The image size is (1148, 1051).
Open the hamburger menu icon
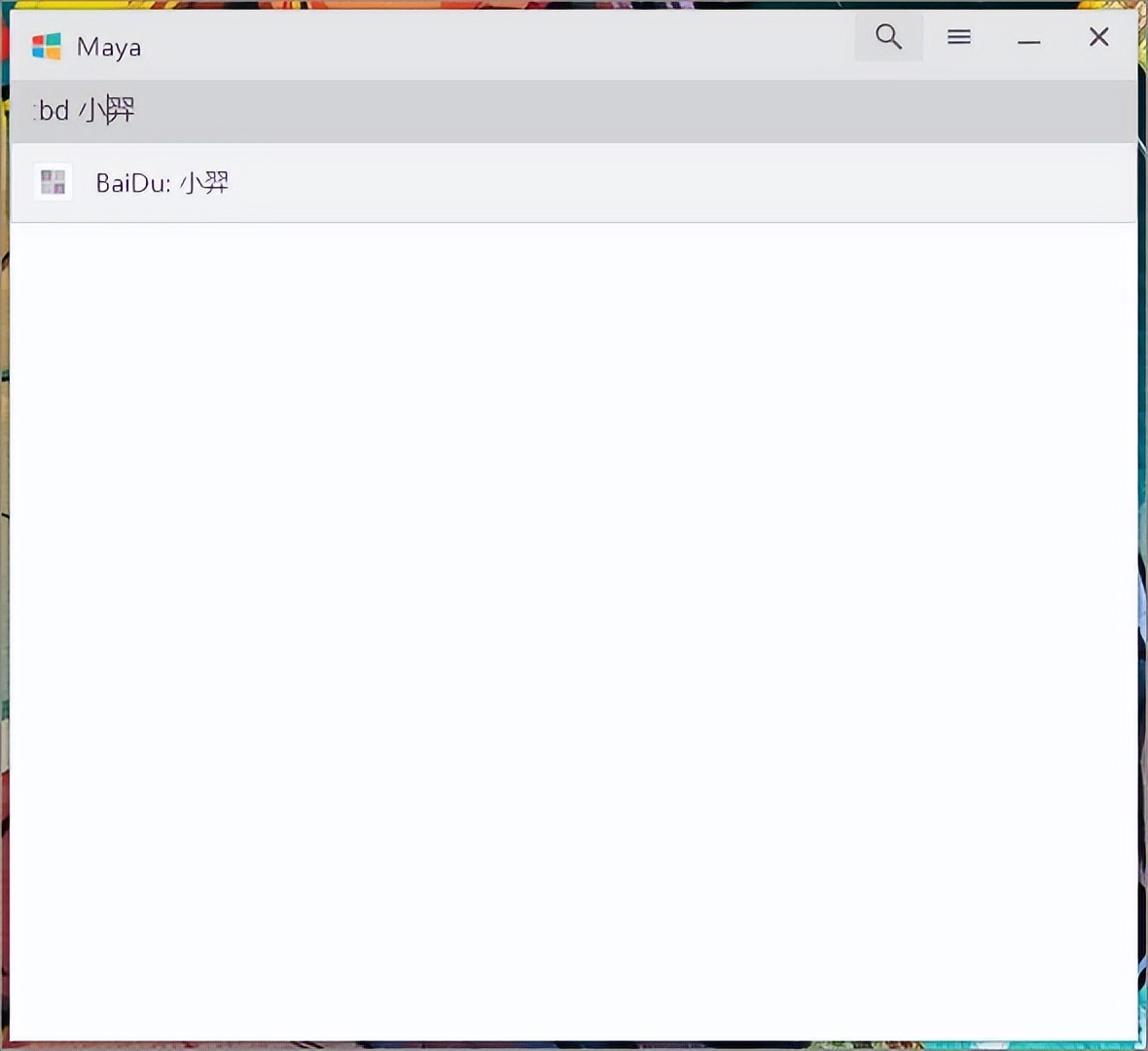tap(958, 37)
